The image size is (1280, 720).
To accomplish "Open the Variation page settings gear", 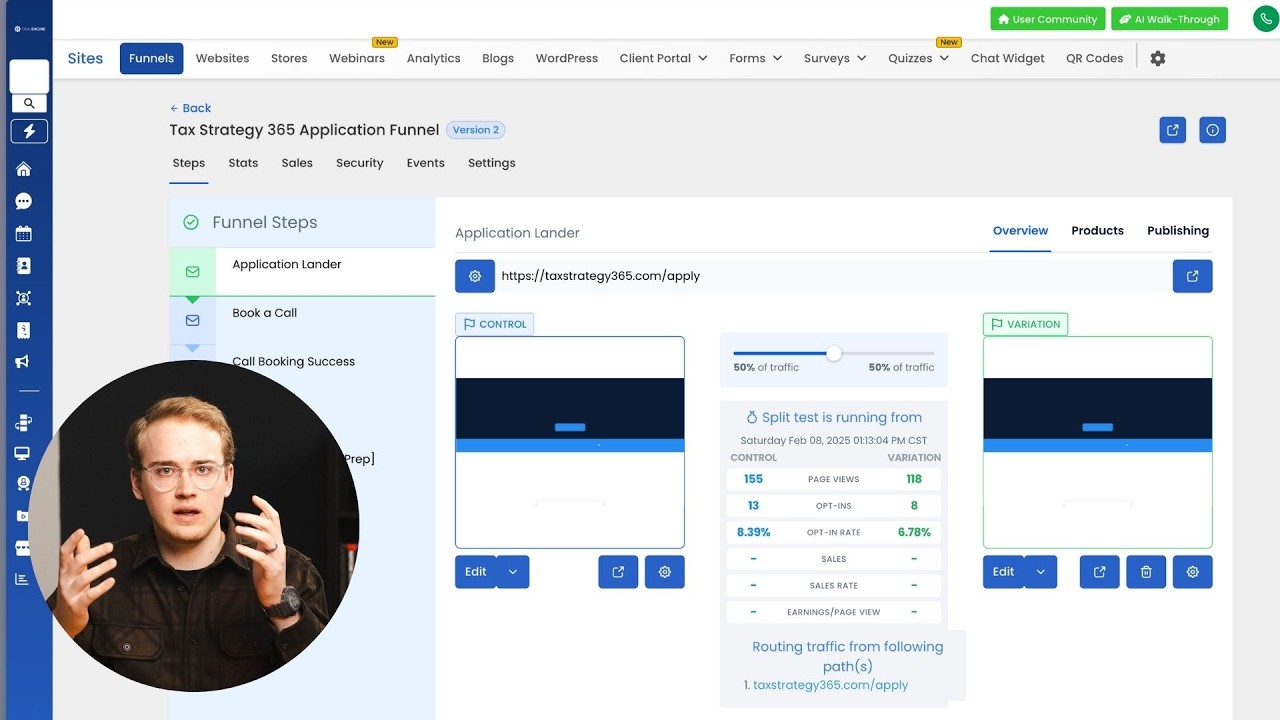I will coord(1193,572).
